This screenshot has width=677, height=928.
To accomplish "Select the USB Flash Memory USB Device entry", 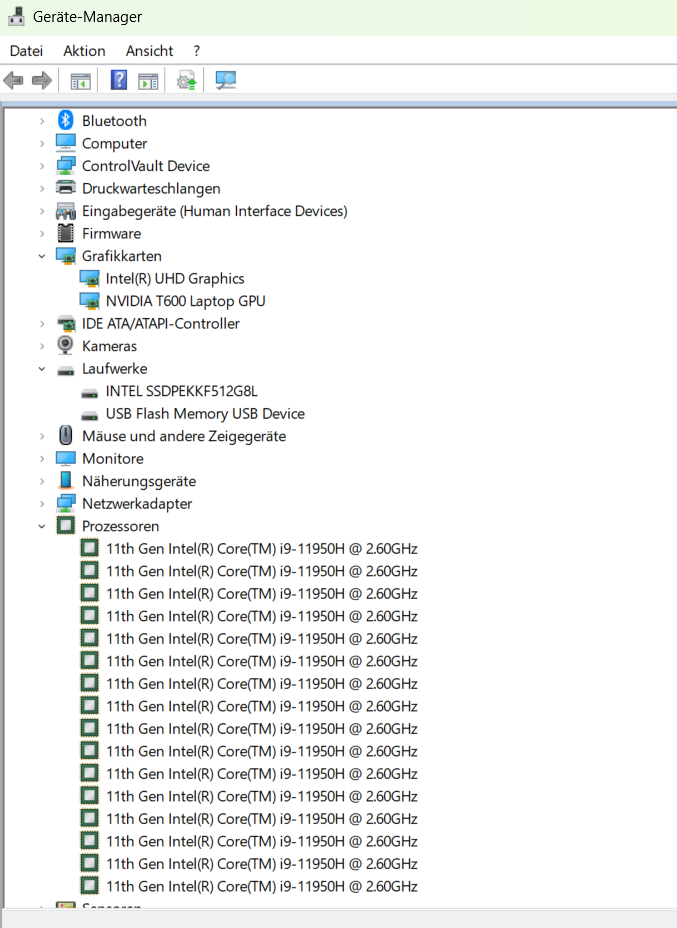I will (x=205, y=413).
